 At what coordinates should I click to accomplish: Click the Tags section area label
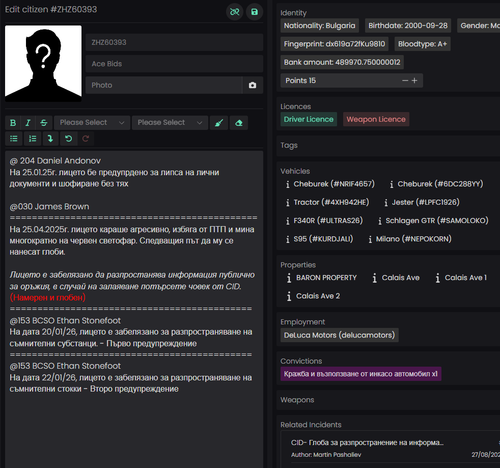[289, 145]
